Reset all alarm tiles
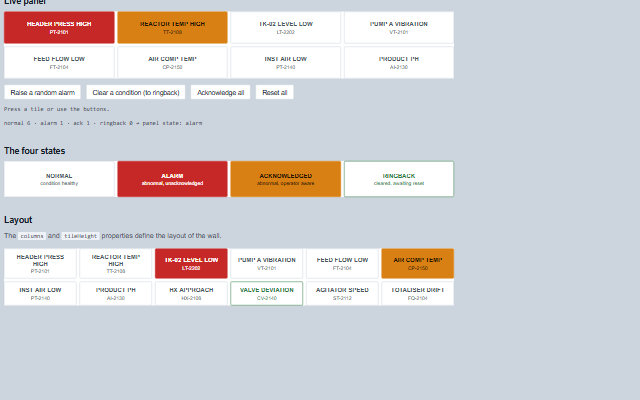640x400 pixels. pos(275,92)
